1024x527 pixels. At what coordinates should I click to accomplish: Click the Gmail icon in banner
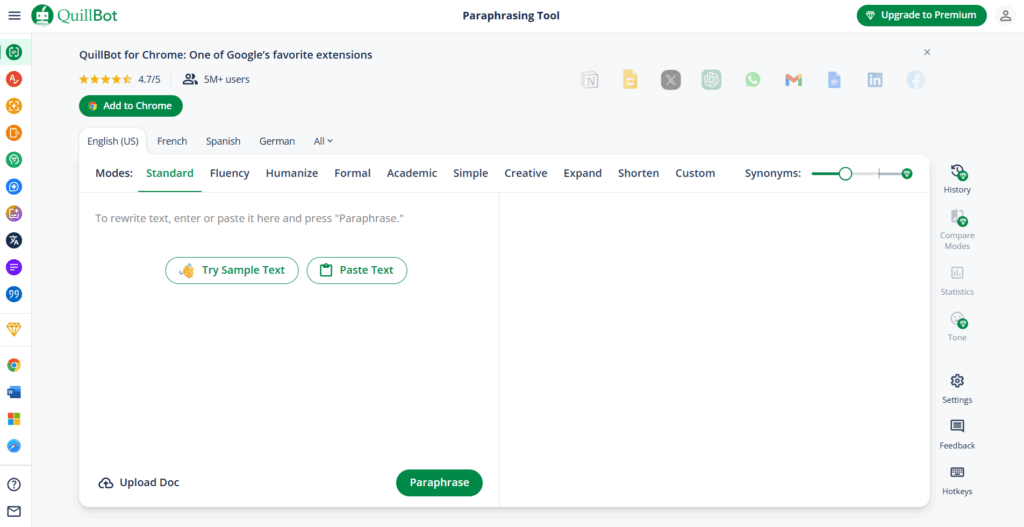[x=793, y=80]
